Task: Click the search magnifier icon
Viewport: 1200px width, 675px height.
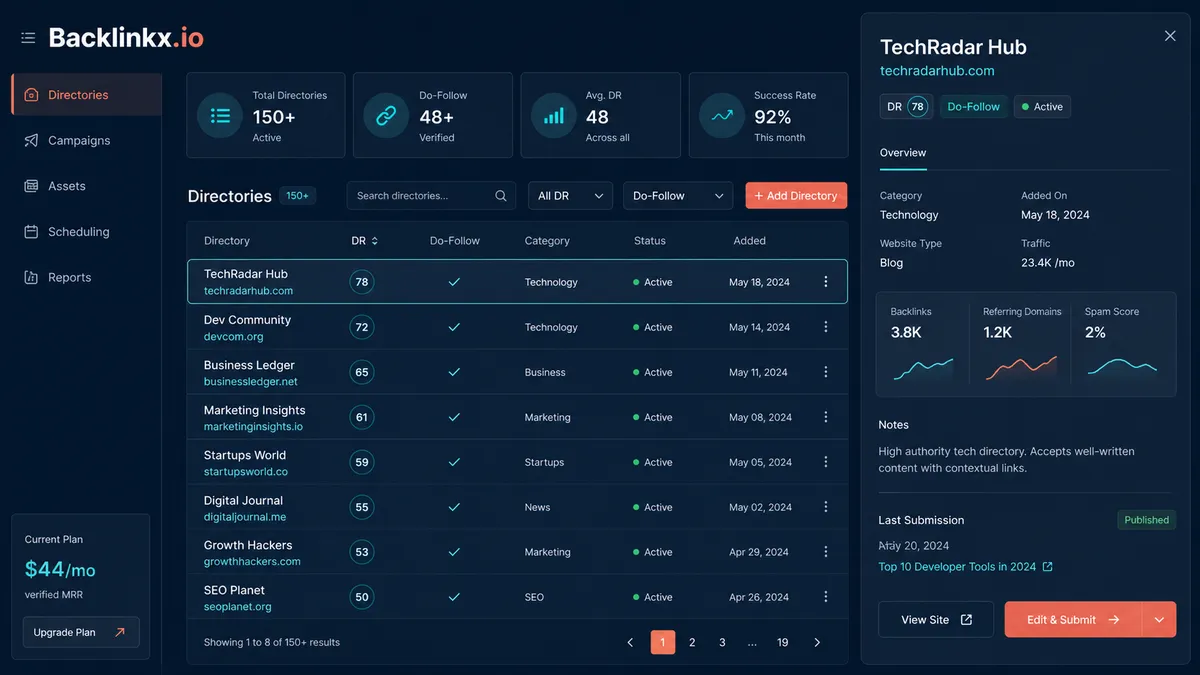Action: click(501, 196)
